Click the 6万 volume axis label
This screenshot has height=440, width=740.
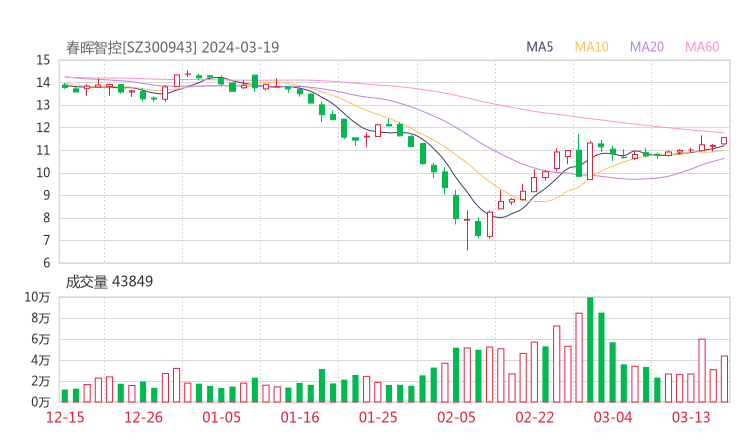pyautogui.click(x=41, y=339)
